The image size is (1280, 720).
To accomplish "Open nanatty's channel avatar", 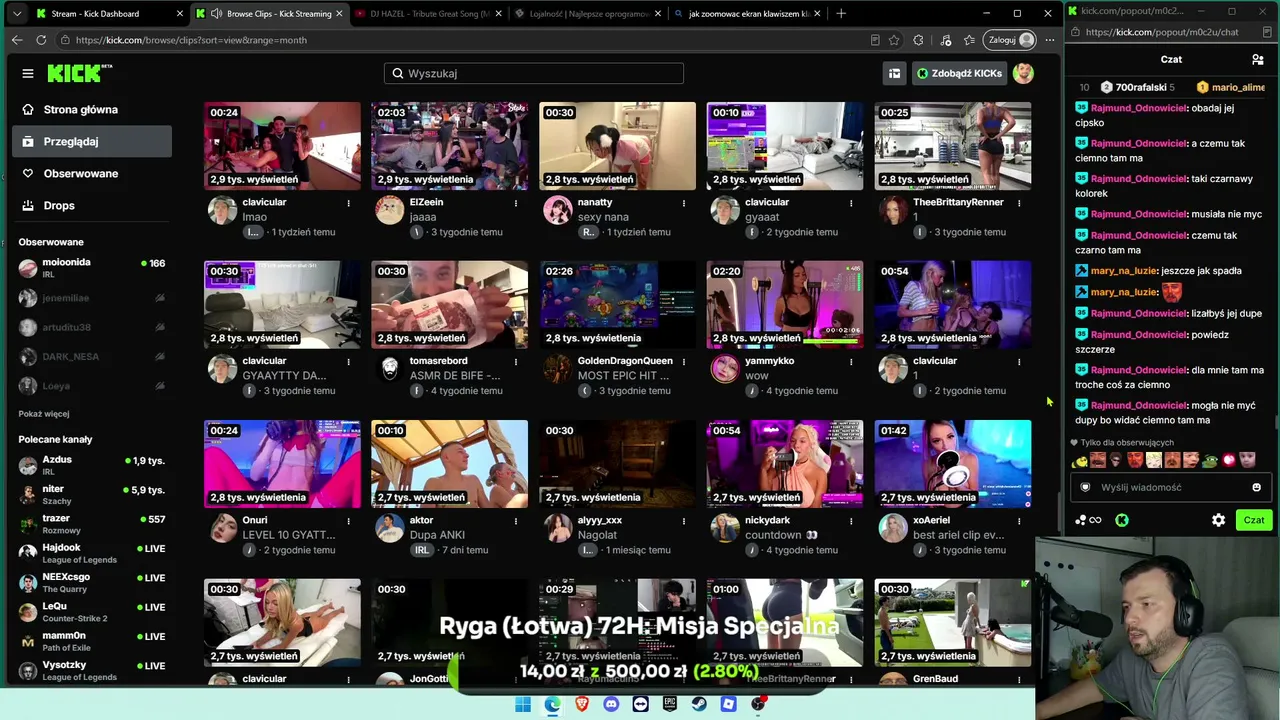I will [x=557, y=210].
